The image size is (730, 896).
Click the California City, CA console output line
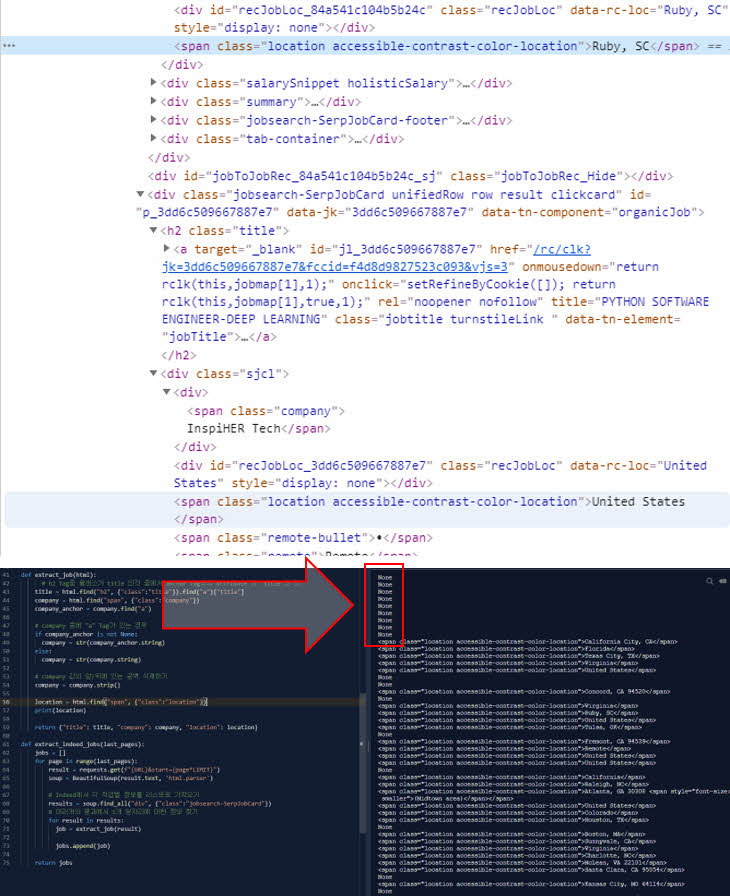[x=527, y=642]
